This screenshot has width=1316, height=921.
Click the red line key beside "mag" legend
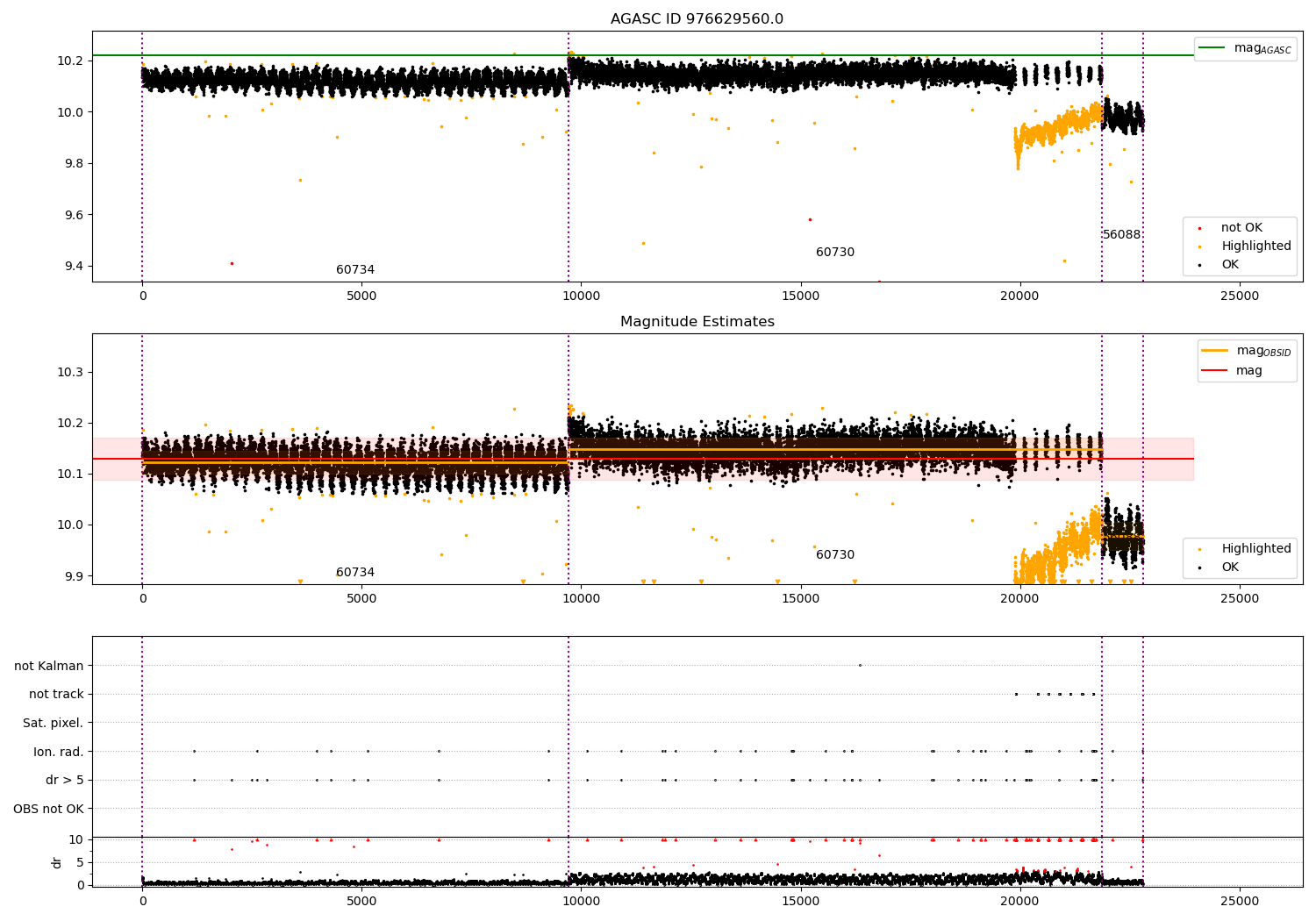click(x=1215, y=371)
